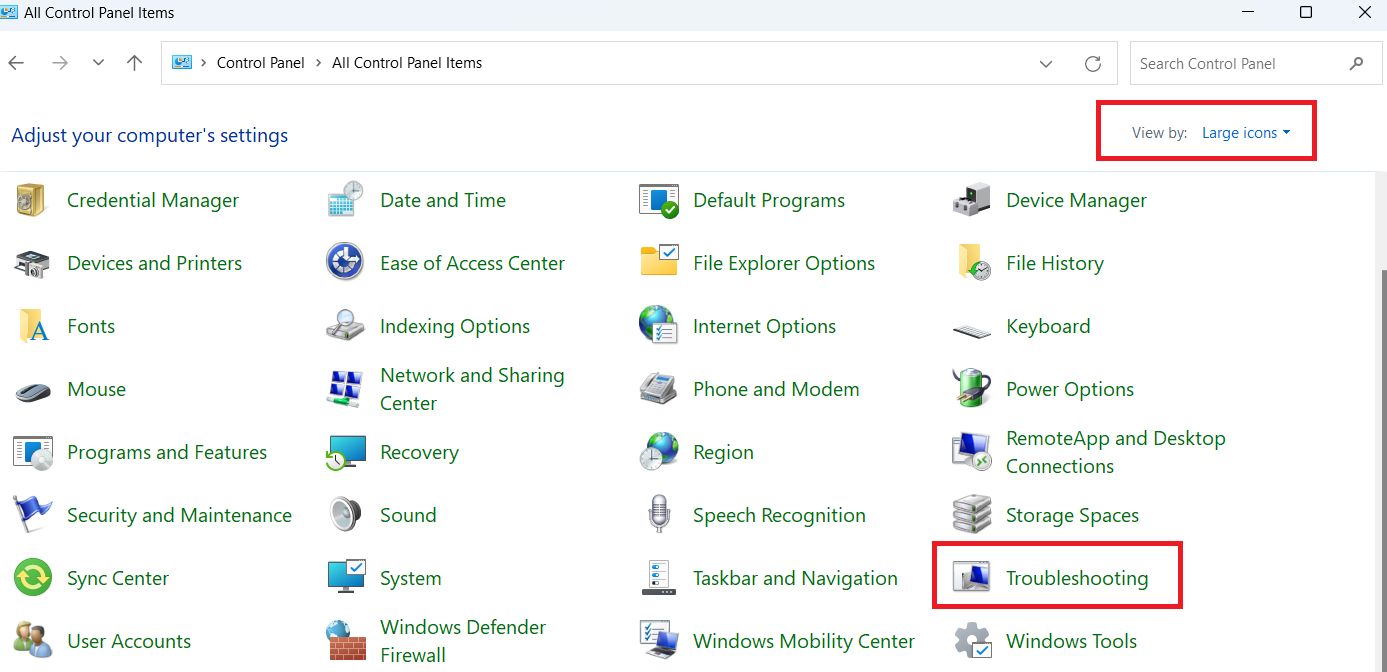Open the Credential Manager safe icon
1387x672 pixels.
pyautogui.click(x=31, y=200)
